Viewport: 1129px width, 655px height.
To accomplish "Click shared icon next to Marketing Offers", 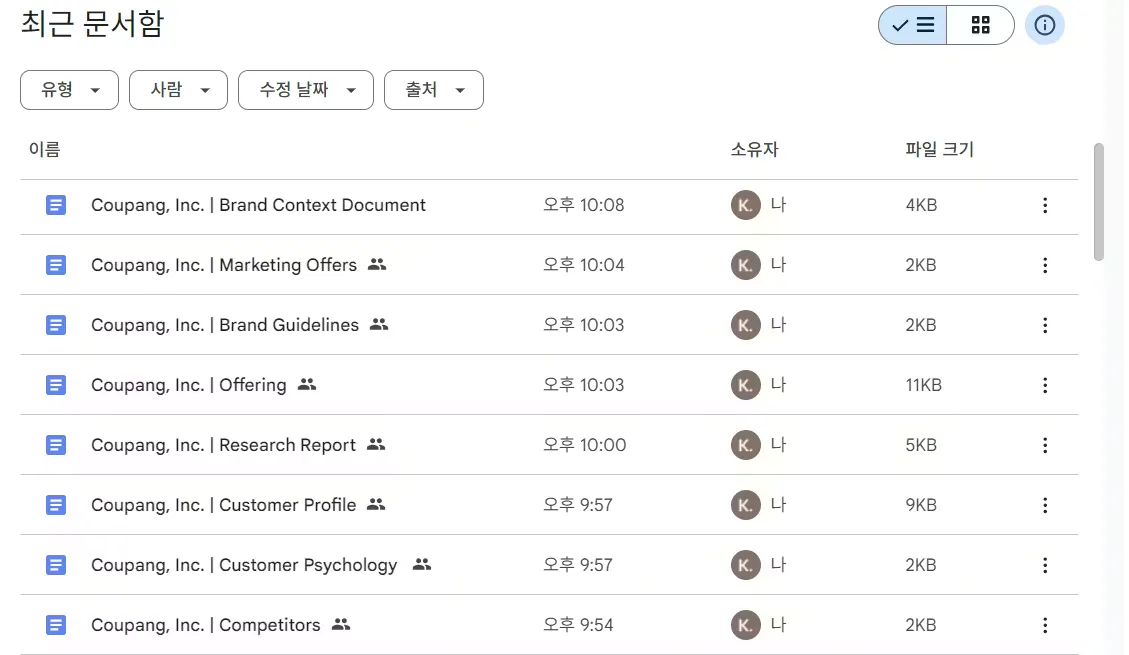I will pos(377,264).
